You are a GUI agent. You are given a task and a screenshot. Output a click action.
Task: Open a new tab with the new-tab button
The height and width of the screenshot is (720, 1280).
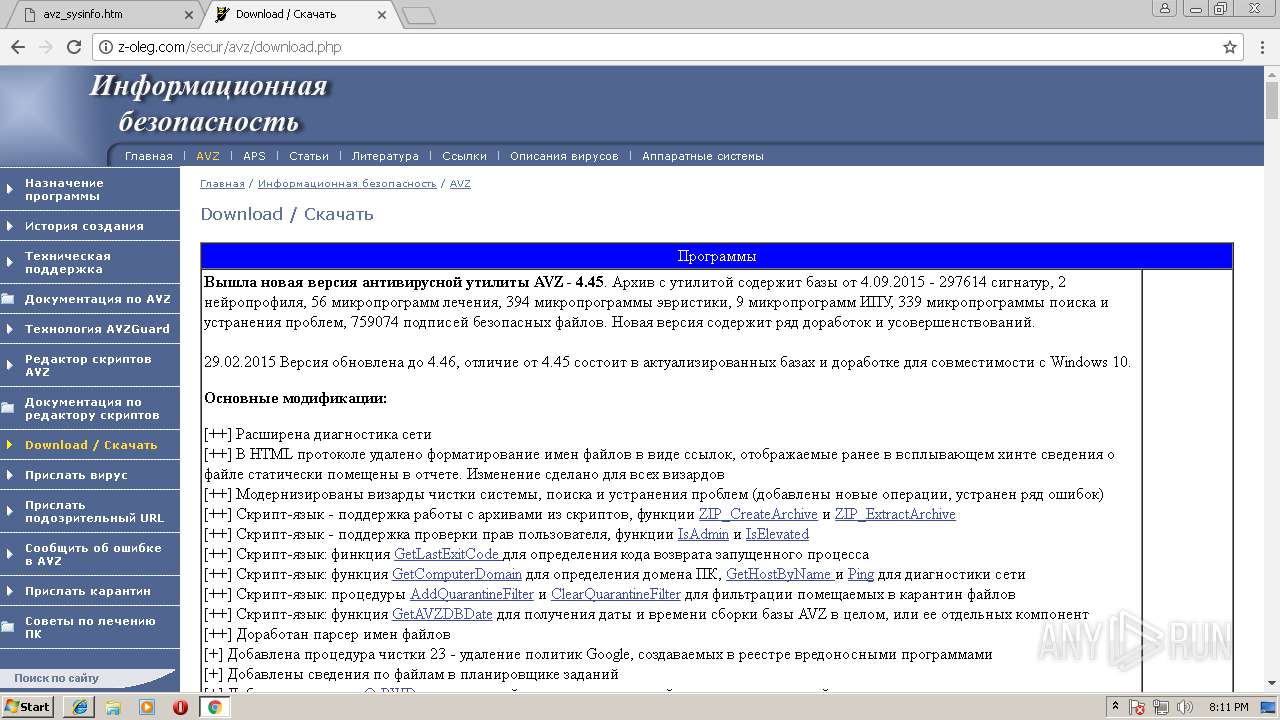(x=419, y=15)
